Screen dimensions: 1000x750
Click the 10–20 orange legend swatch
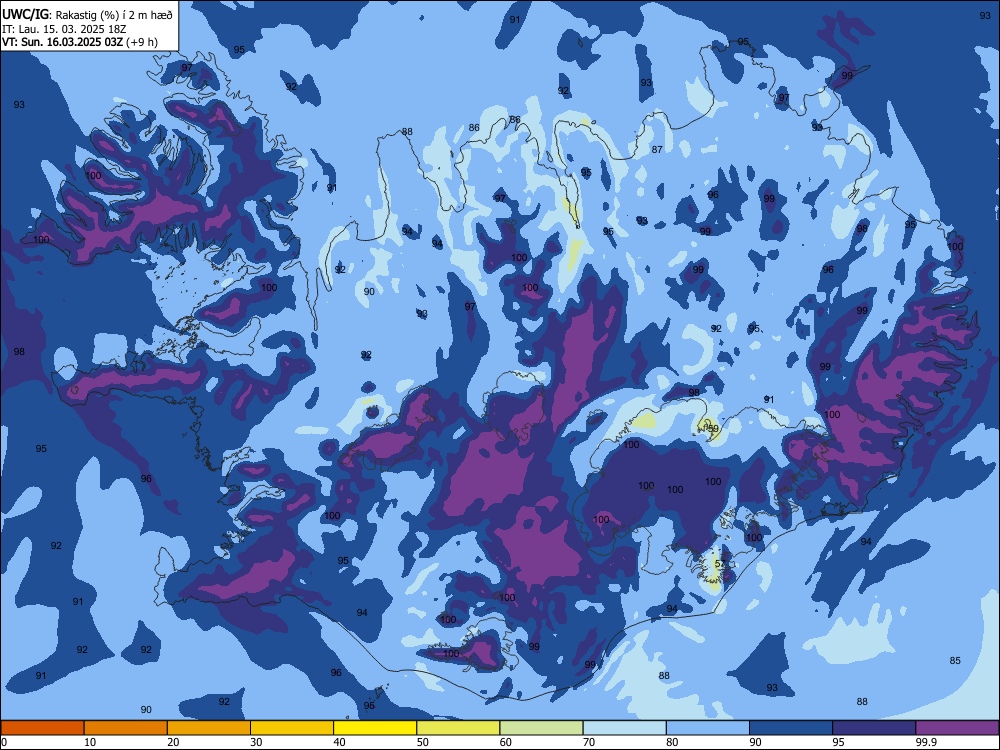click(126, 728)
